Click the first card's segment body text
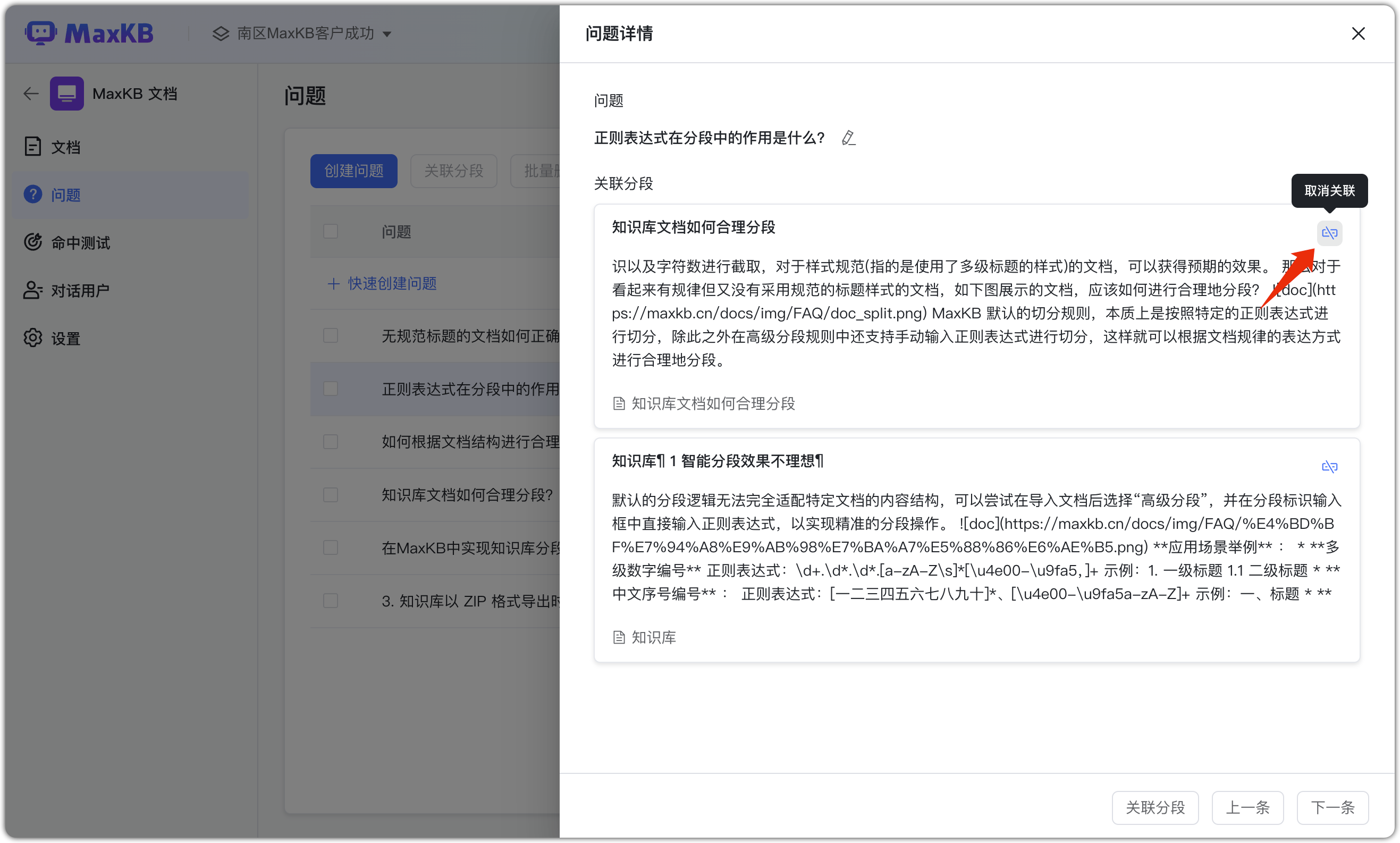Viewport: 1400px width, 843px height. tap(976, 313)
